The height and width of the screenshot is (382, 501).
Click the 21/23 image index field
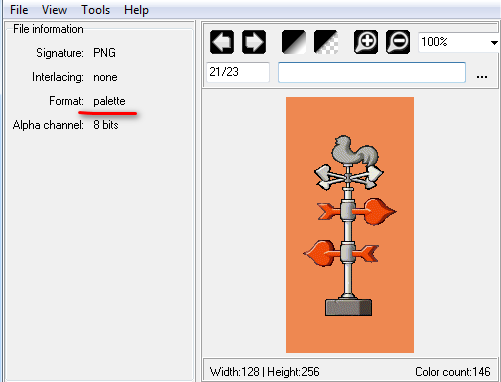click(238, 72)
